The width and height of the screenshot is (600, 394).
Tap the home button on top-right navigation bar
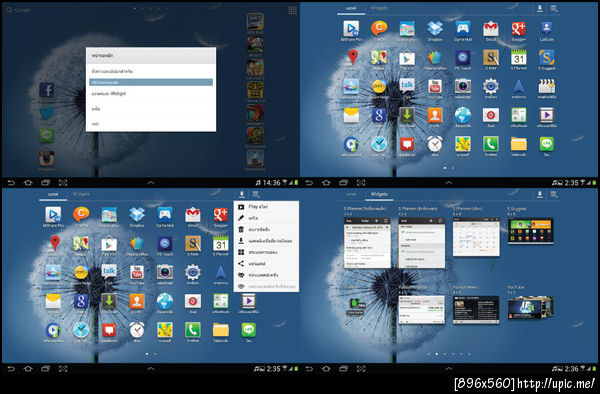(x=326, y=183)
